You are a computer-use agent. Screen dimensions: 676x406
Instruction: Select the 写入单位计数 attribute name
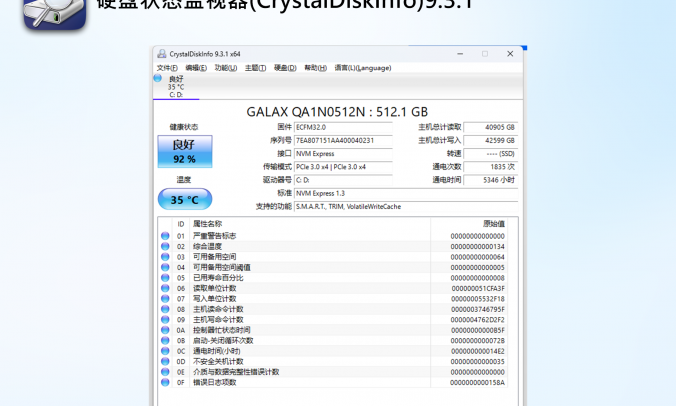214,299
